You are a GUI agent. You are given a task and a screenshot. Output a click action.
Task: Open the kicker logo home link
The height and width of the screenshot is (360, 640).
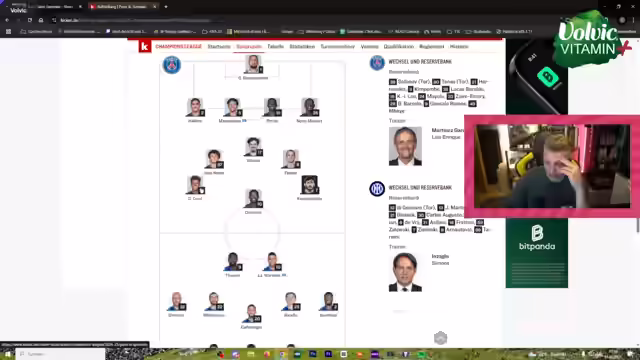tap(144, 47)
